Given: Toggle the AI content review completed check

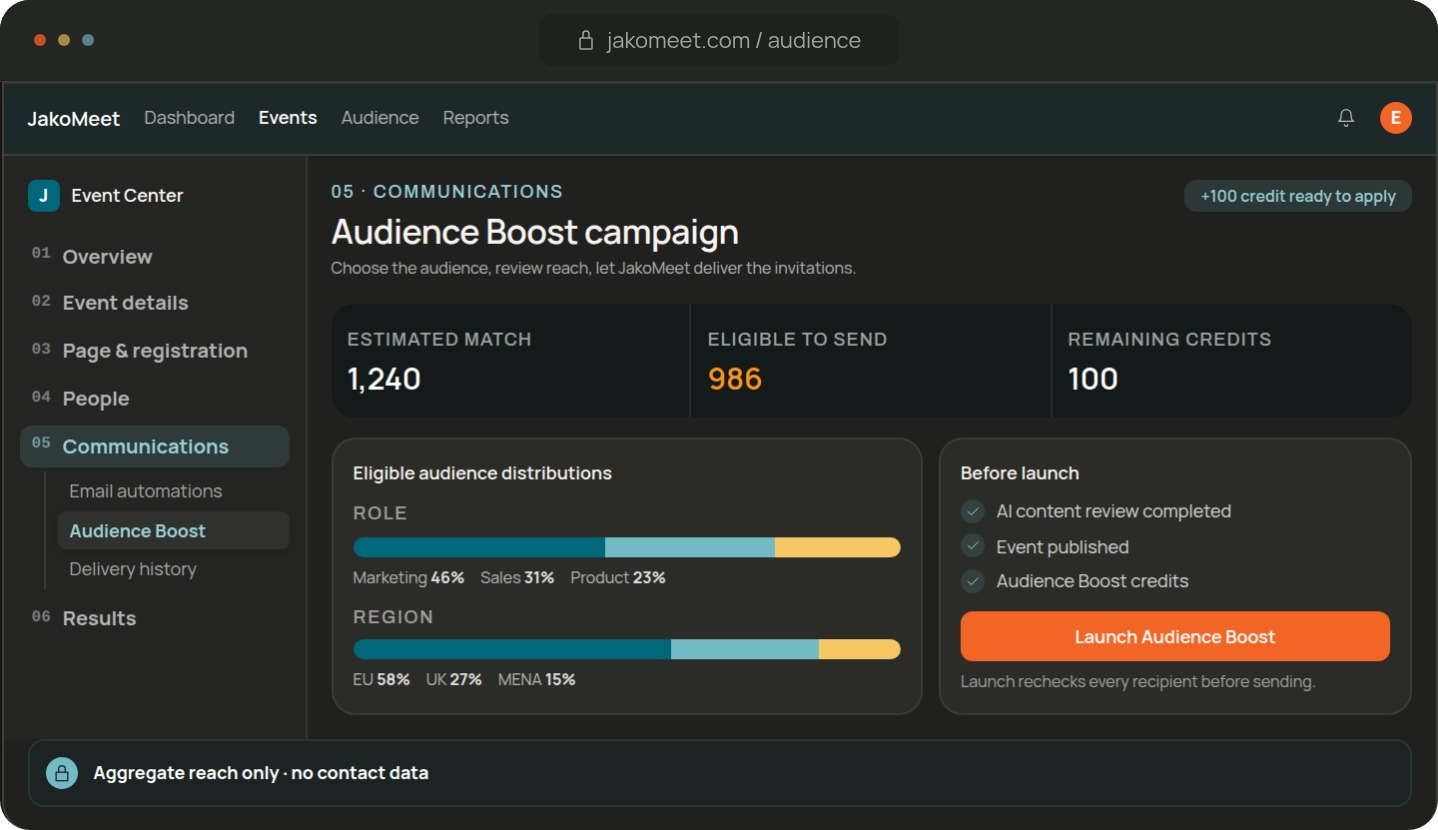Looking at the screenshot, I should (973, 512).
